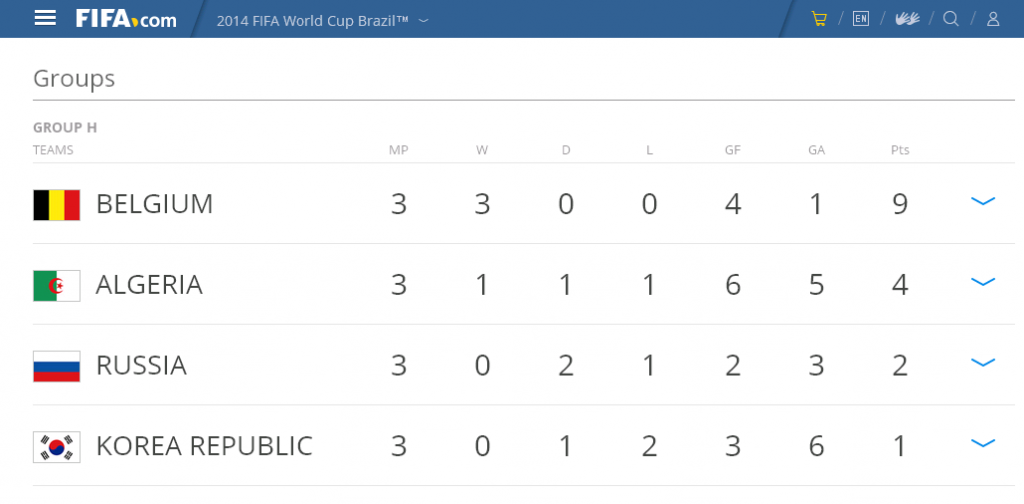The height and width of the screenshot is (504, 1024).
Task: Click the Russia flag icon
Action: (x=57, y=366)
